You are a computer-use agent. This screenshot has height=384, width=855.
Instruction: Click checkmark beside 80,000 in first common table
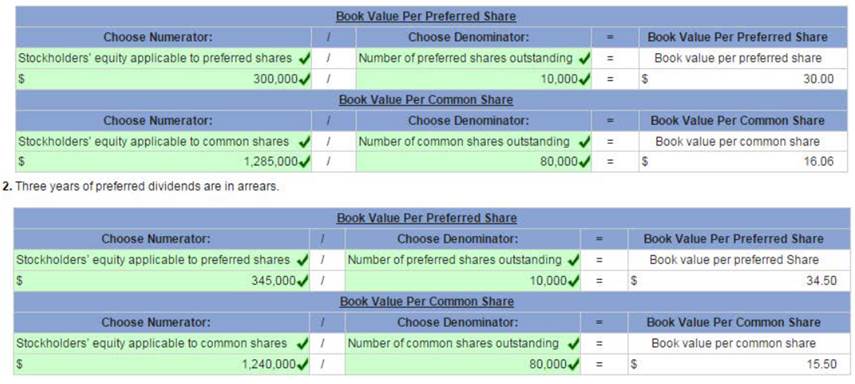585,162
